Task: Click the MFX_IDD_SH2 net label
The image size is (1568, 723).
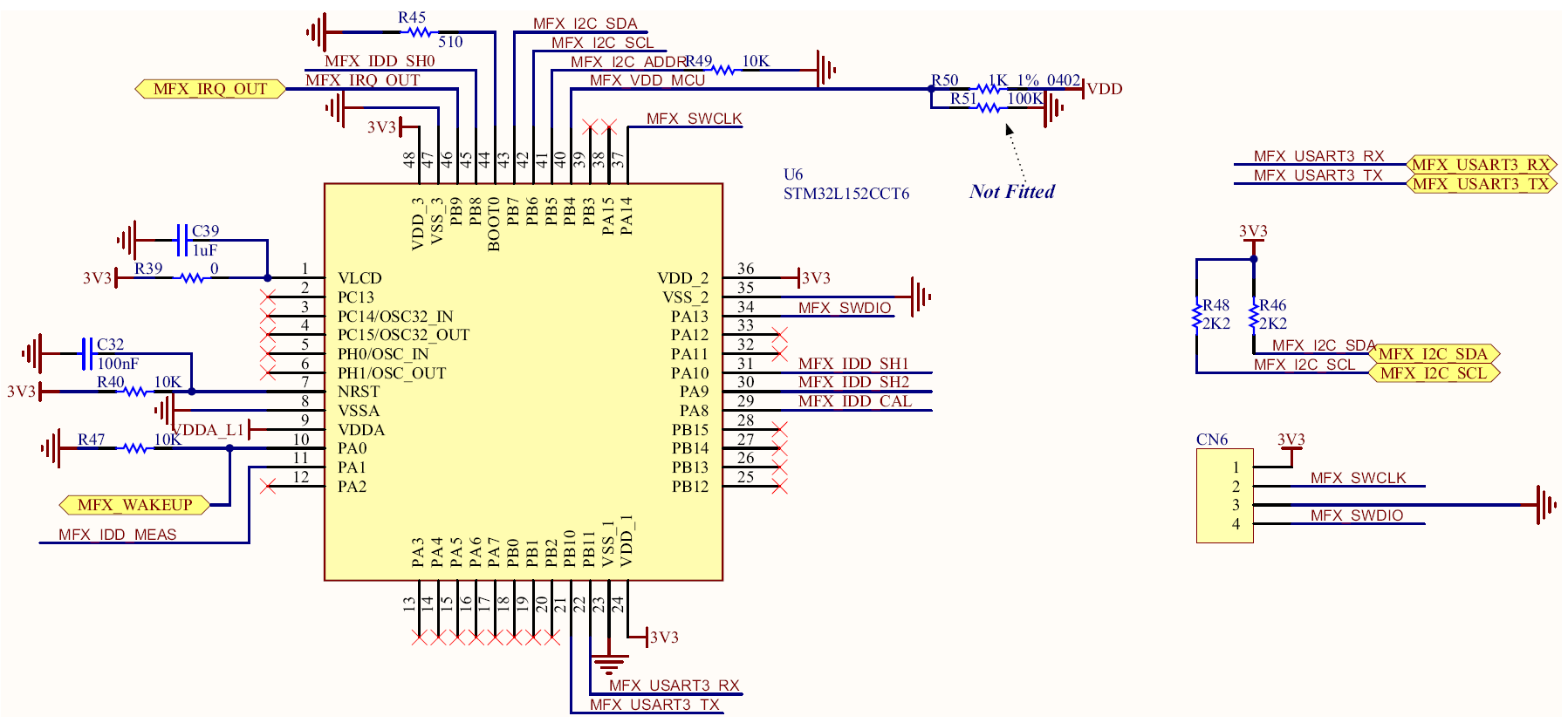Action: click(x=853, y=382)
